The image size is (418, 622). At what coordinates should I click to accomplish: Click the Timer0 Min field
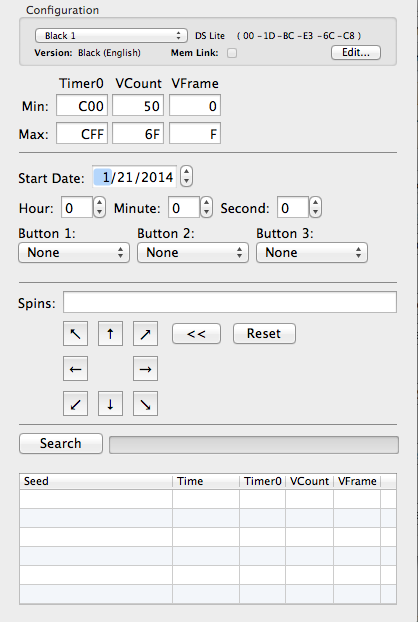tap(82, 106)
